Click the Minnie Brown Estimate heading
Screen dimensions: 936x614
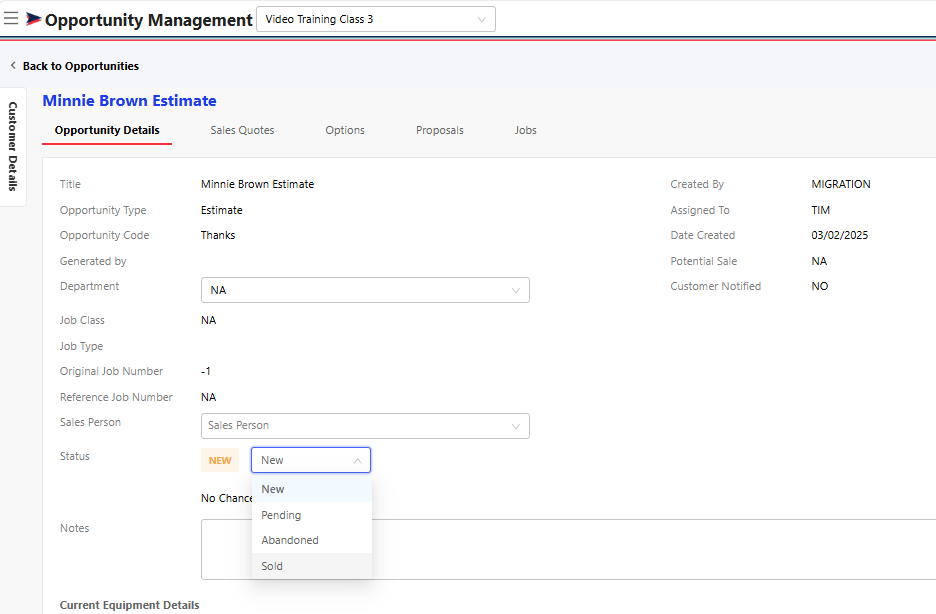tap(130, 101)
